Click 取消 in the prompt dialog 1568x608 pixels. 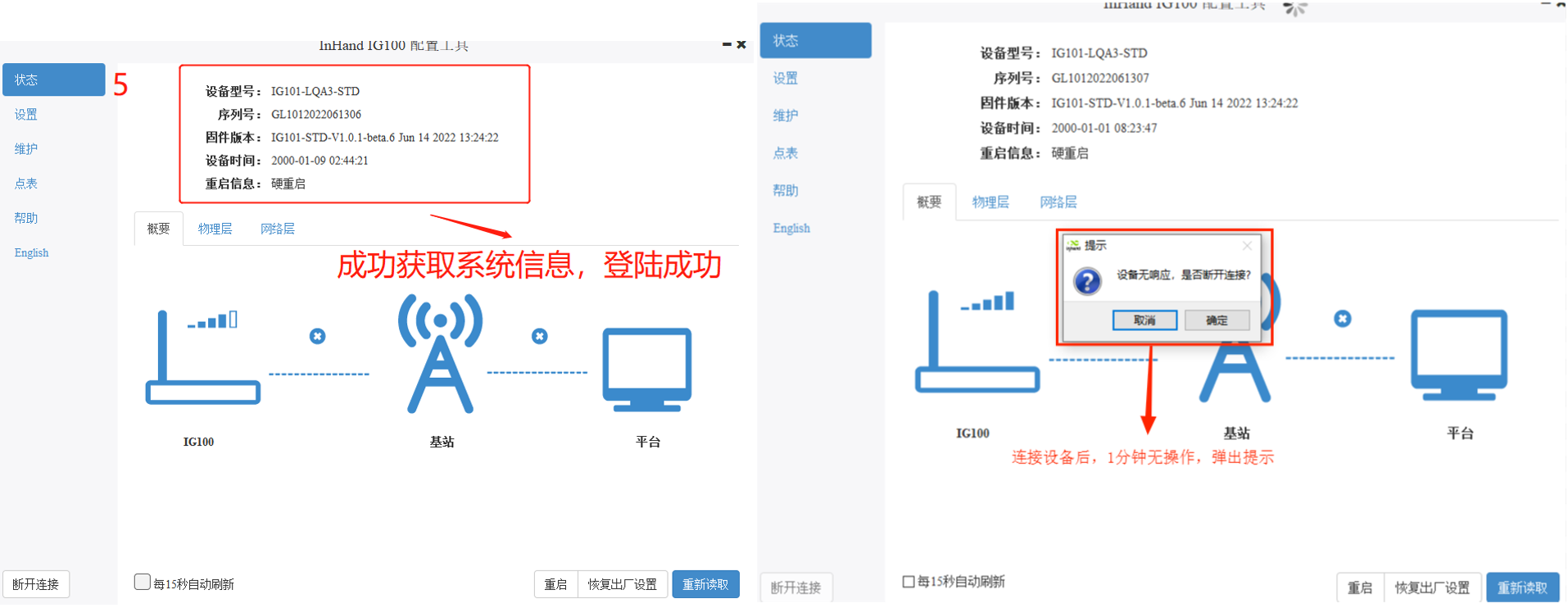pos(1144,320)
